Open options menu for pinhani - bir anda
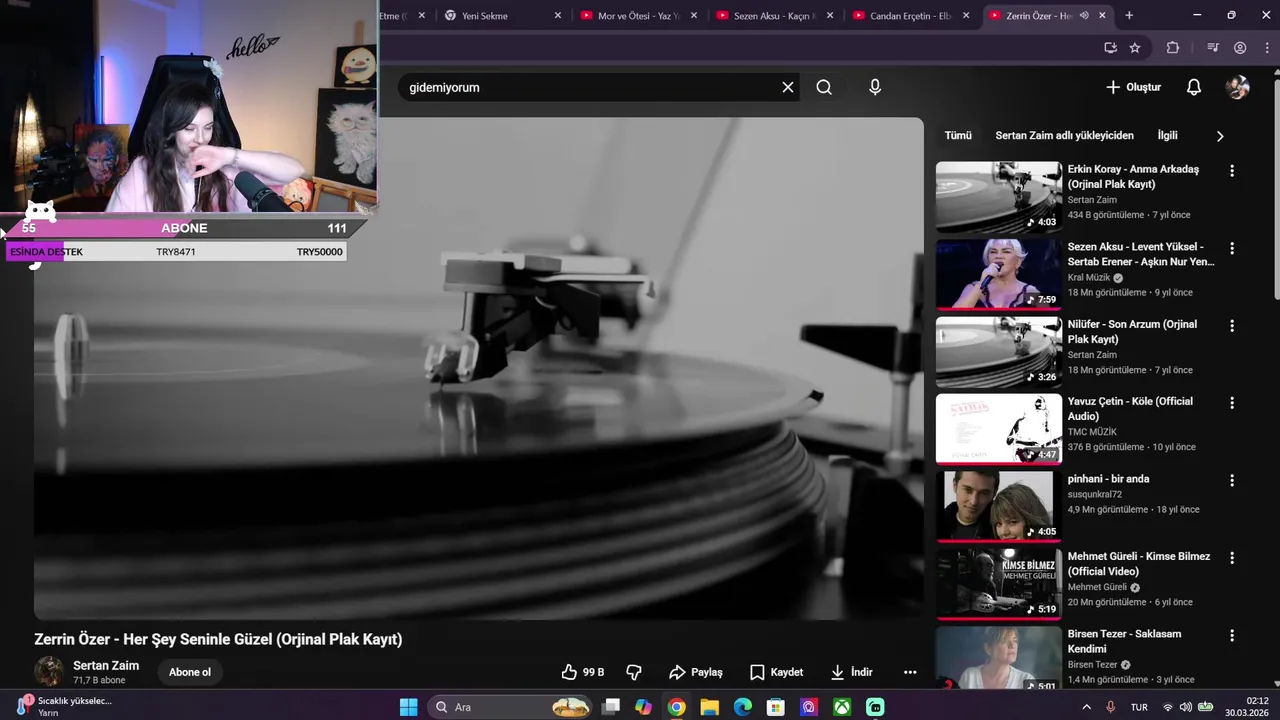Screen dimensions: 1280x720 coord(1232,481)
